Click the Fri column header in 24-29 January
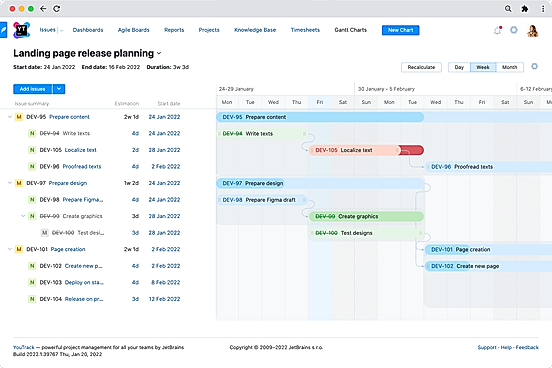The height and width of the screenshot is (368, 552). click(x=320, y=102)
